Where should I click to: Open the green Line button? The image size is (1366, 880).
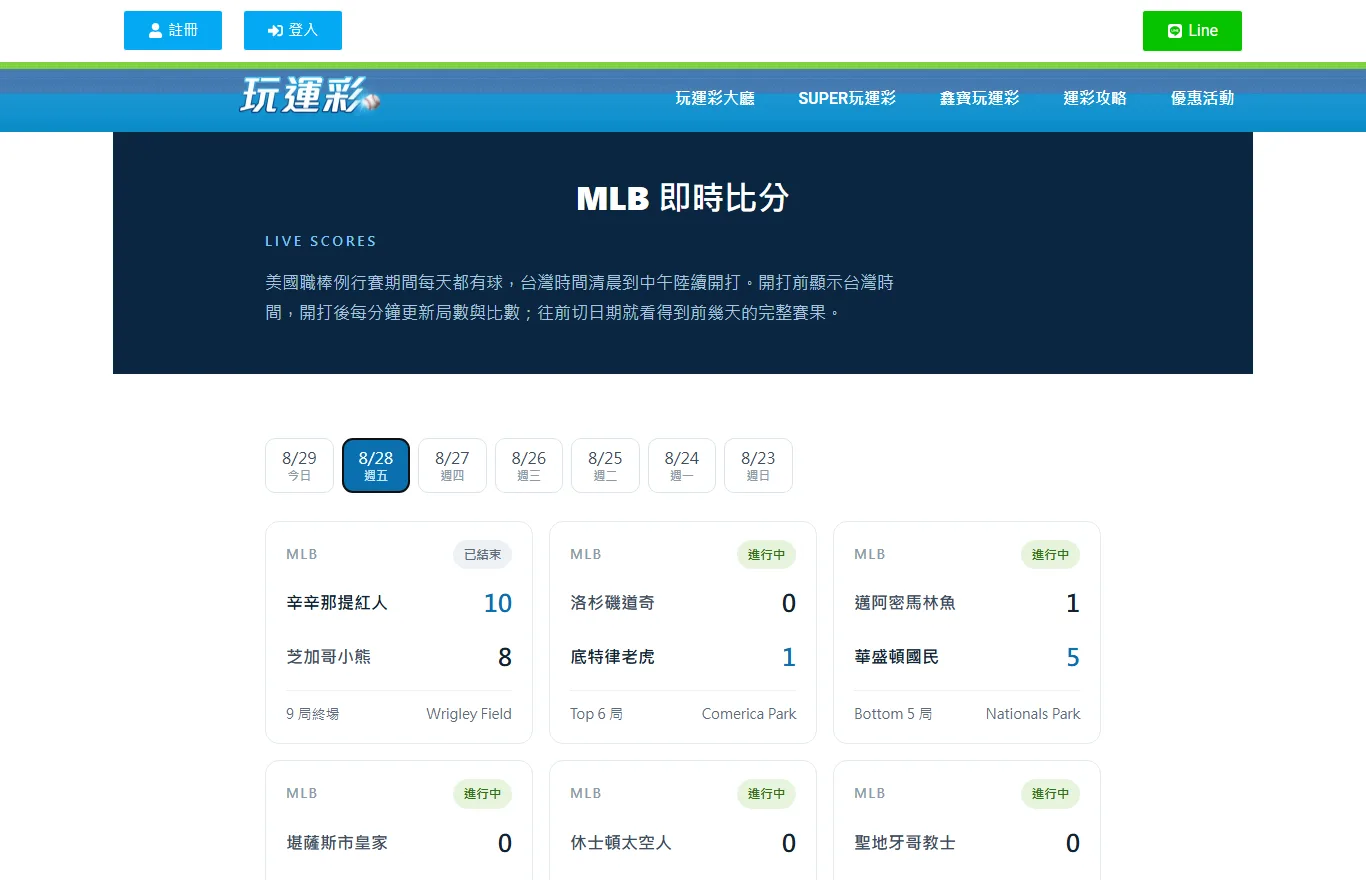tap(1192, 31)
